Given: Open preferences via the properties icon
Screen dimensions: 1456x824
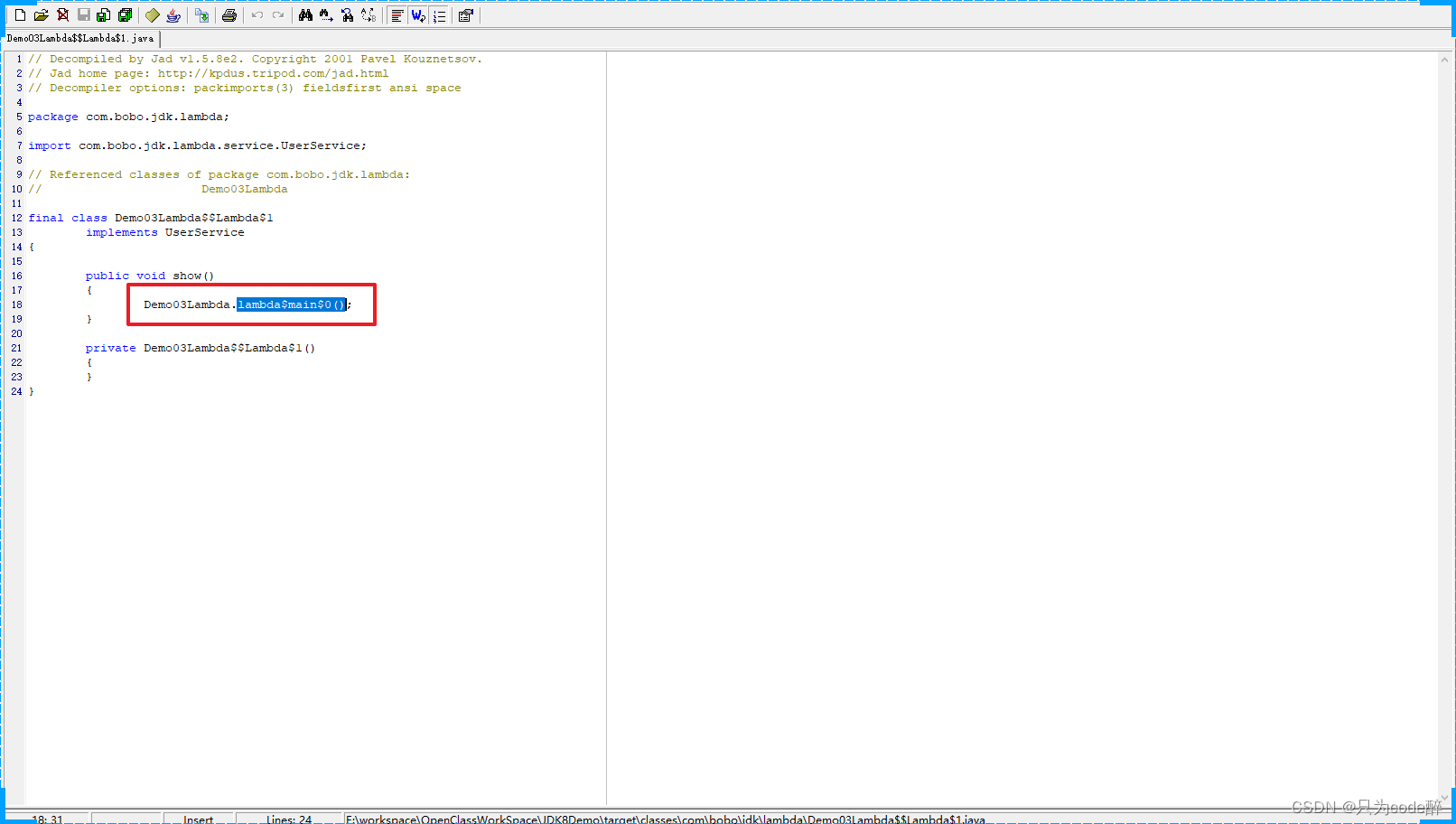Looking at the screenshot, I should click(466, 15).
